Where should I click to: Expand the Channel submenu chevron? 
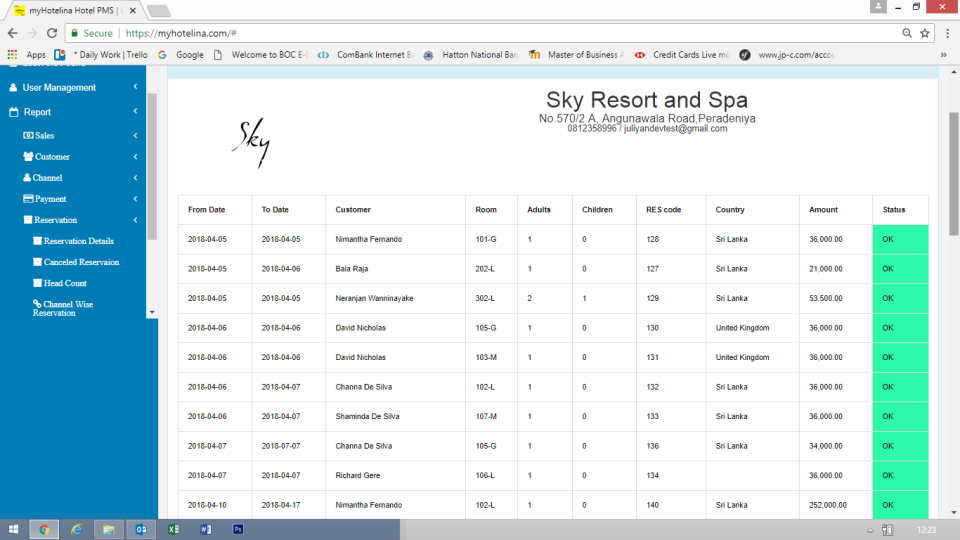[135, 178]
